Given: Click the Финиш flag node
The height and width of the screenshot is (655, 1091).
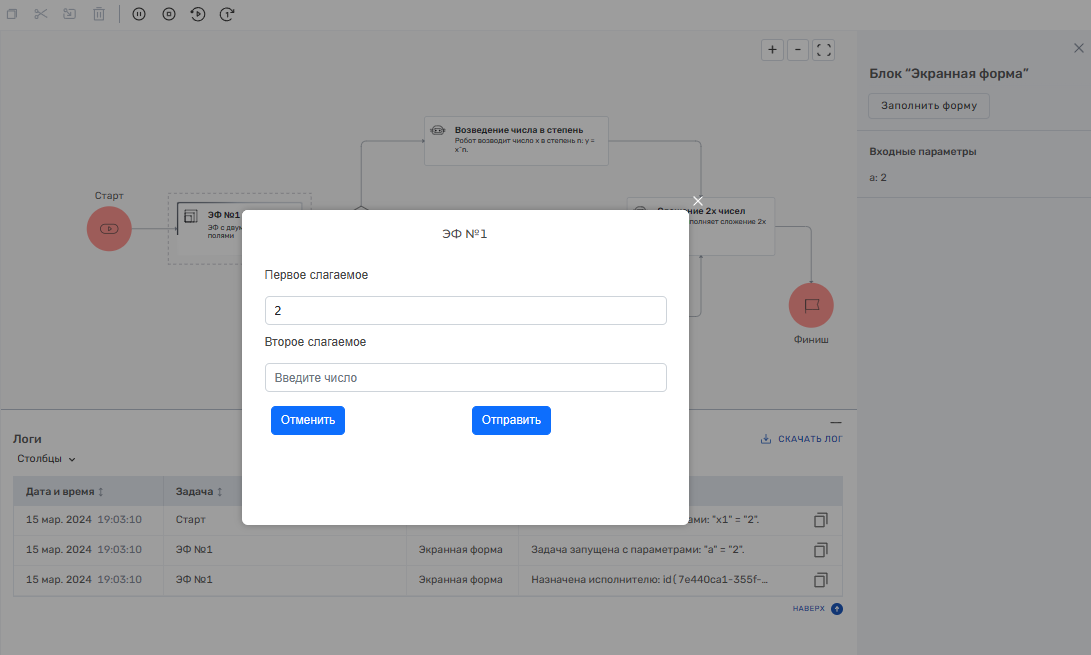Looking at the screenshot, I should coord(811,305).
